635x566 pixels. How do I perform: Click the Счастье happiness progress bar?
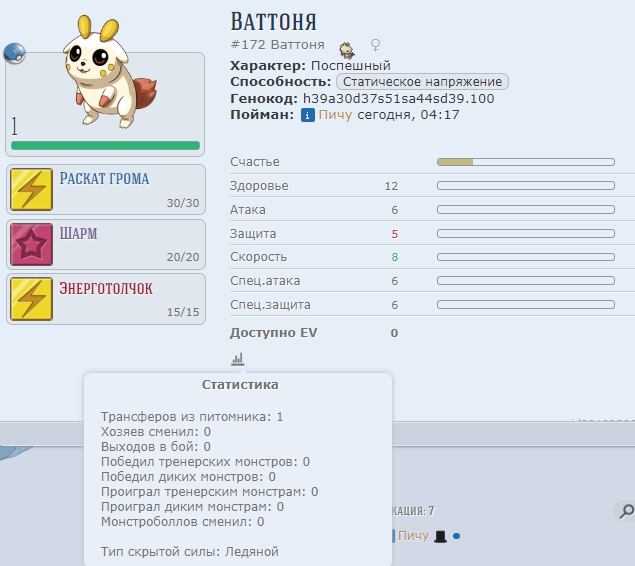[526, 162]
